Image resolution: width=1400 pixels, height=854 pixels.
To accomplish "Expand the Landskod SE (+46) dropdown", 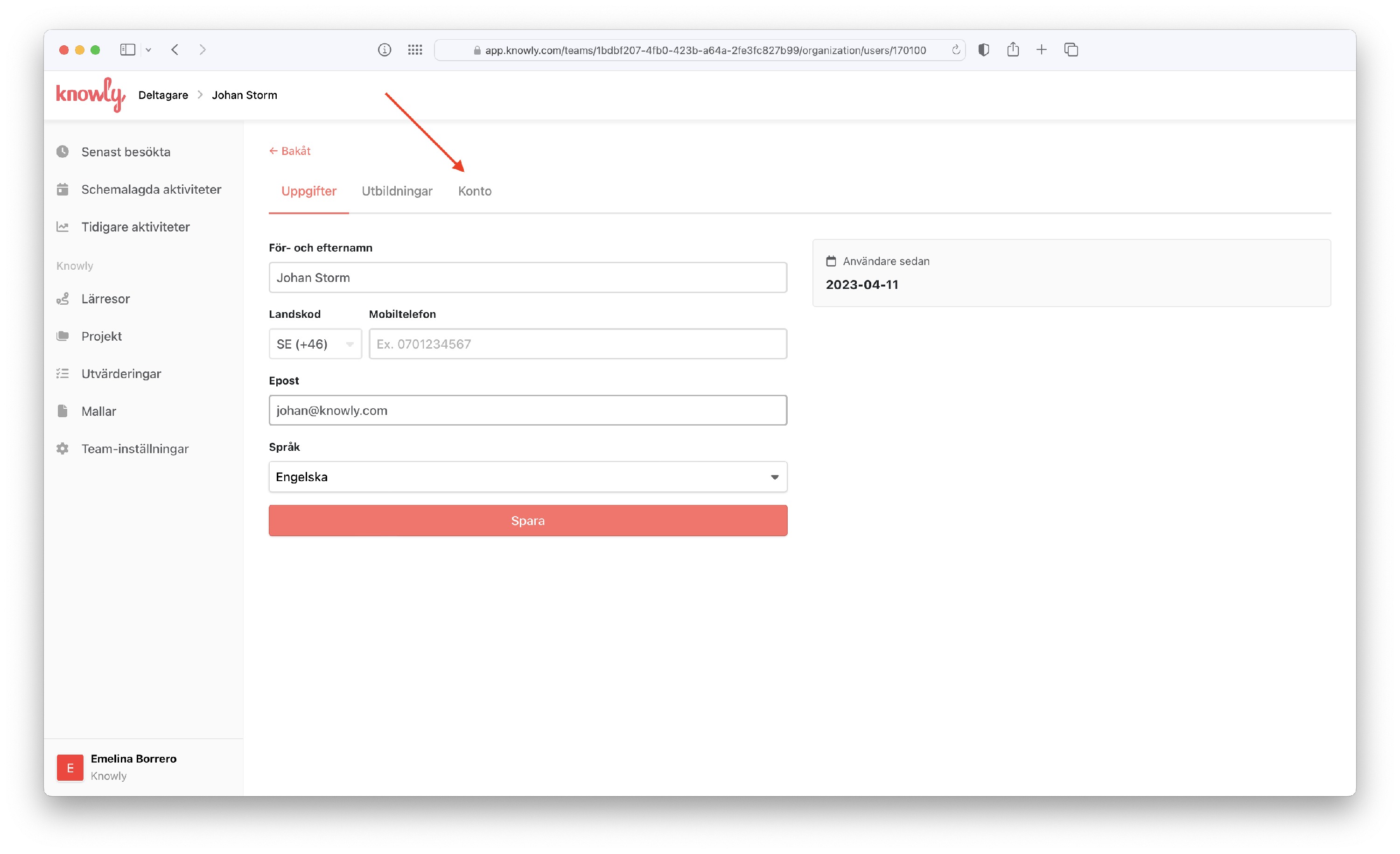I will tap(315, 344).
